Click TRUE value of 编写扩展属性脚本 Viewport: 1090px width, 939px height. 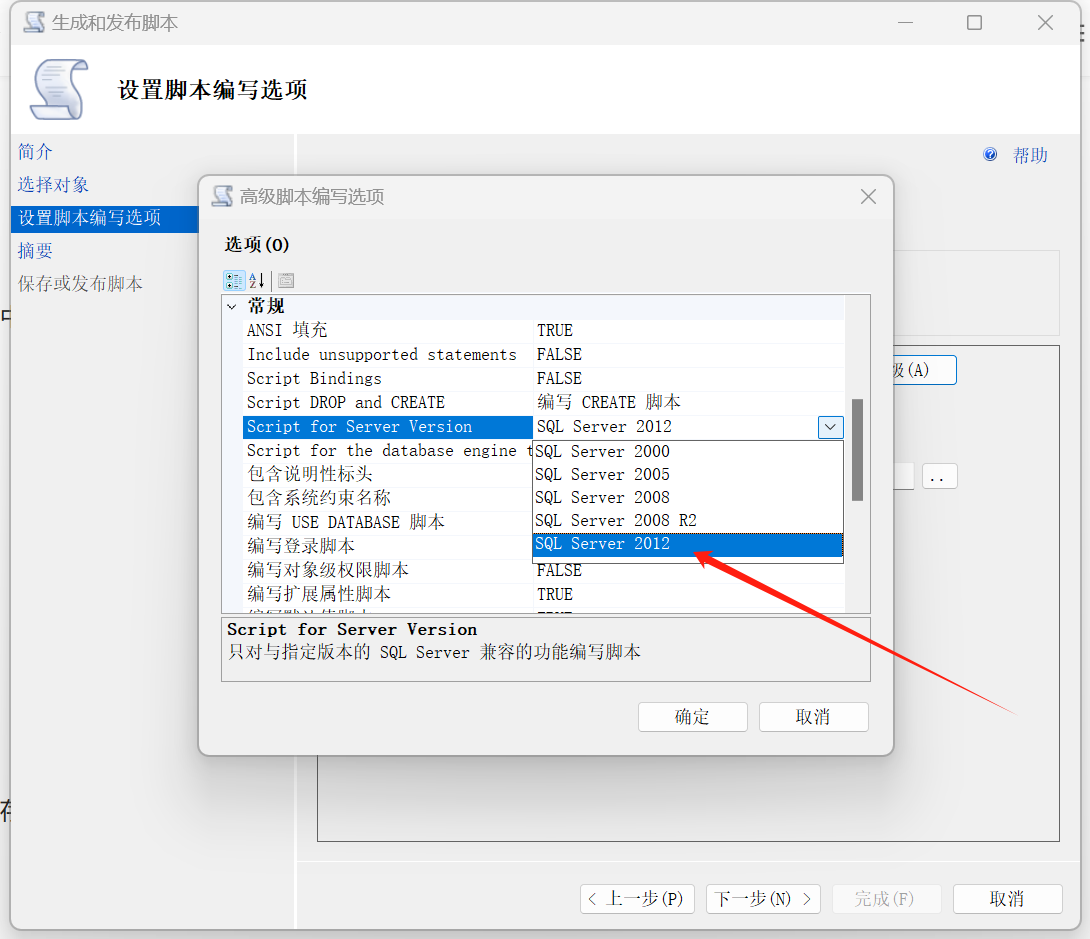[x=555, y=594]
